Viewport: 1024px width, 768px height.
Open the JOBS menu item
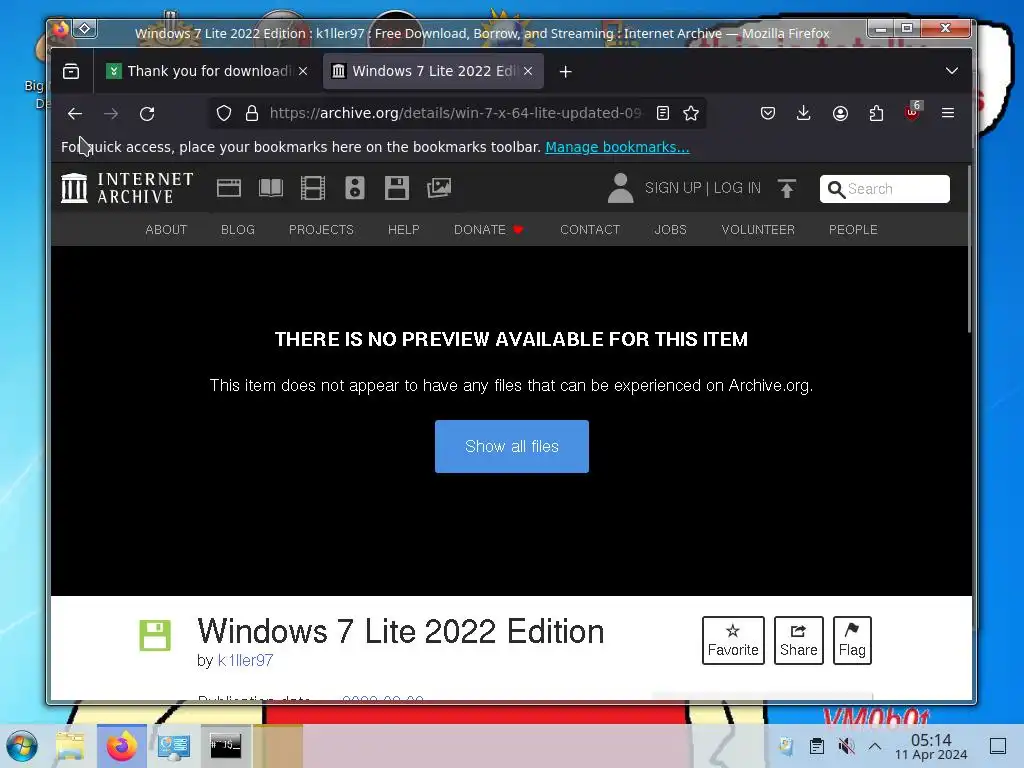coord(671,230)
